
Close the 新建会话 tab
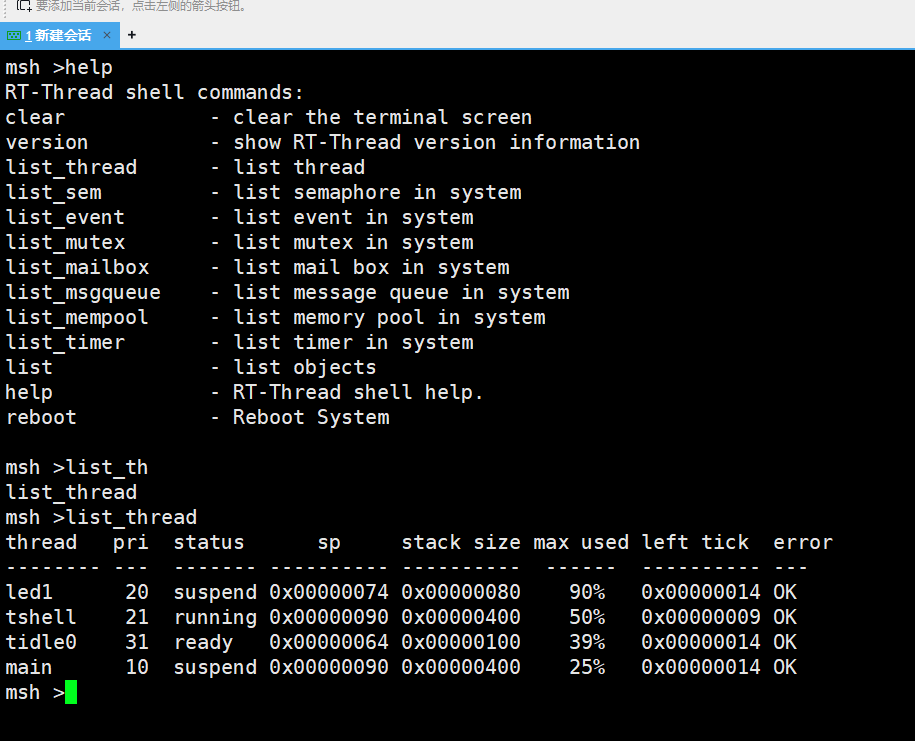pos(107,35)
